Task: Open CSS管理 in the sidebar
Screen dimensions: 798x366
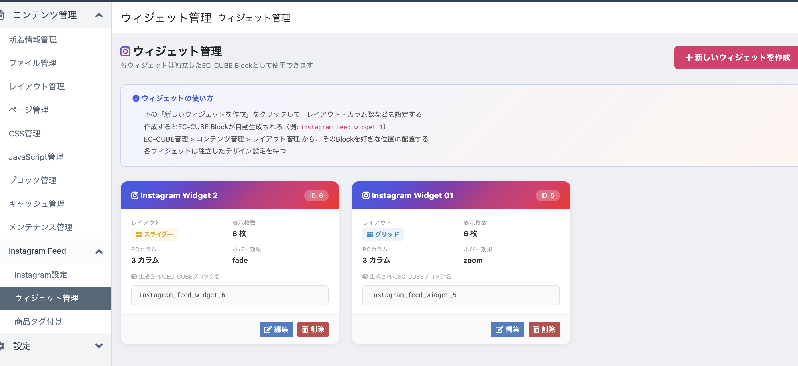Action: (x=24, y=133)
